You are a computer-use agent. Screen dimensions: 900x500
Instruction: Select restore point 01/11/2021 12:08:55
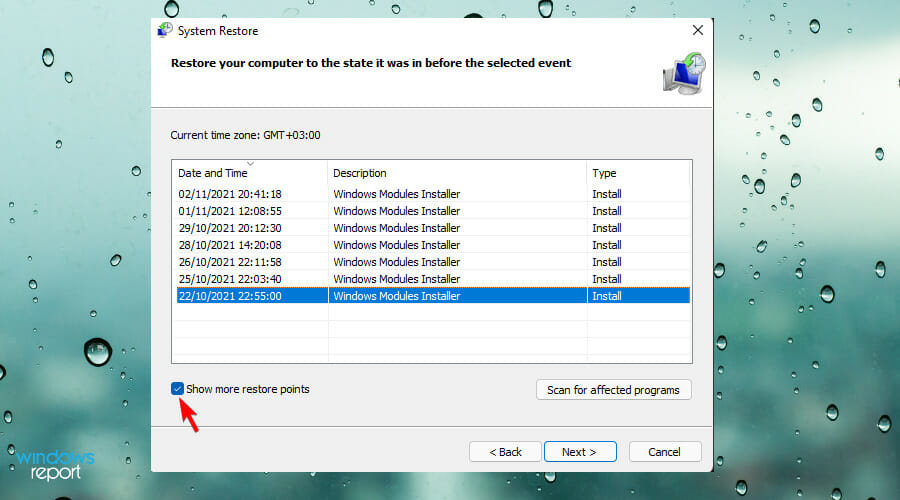pos(433,211)
